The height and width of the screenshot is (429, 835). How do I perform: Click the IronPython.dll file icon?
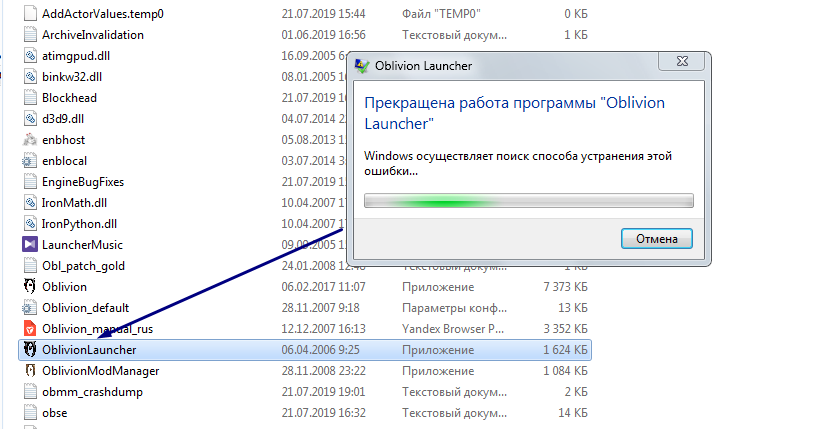[30, 224]
